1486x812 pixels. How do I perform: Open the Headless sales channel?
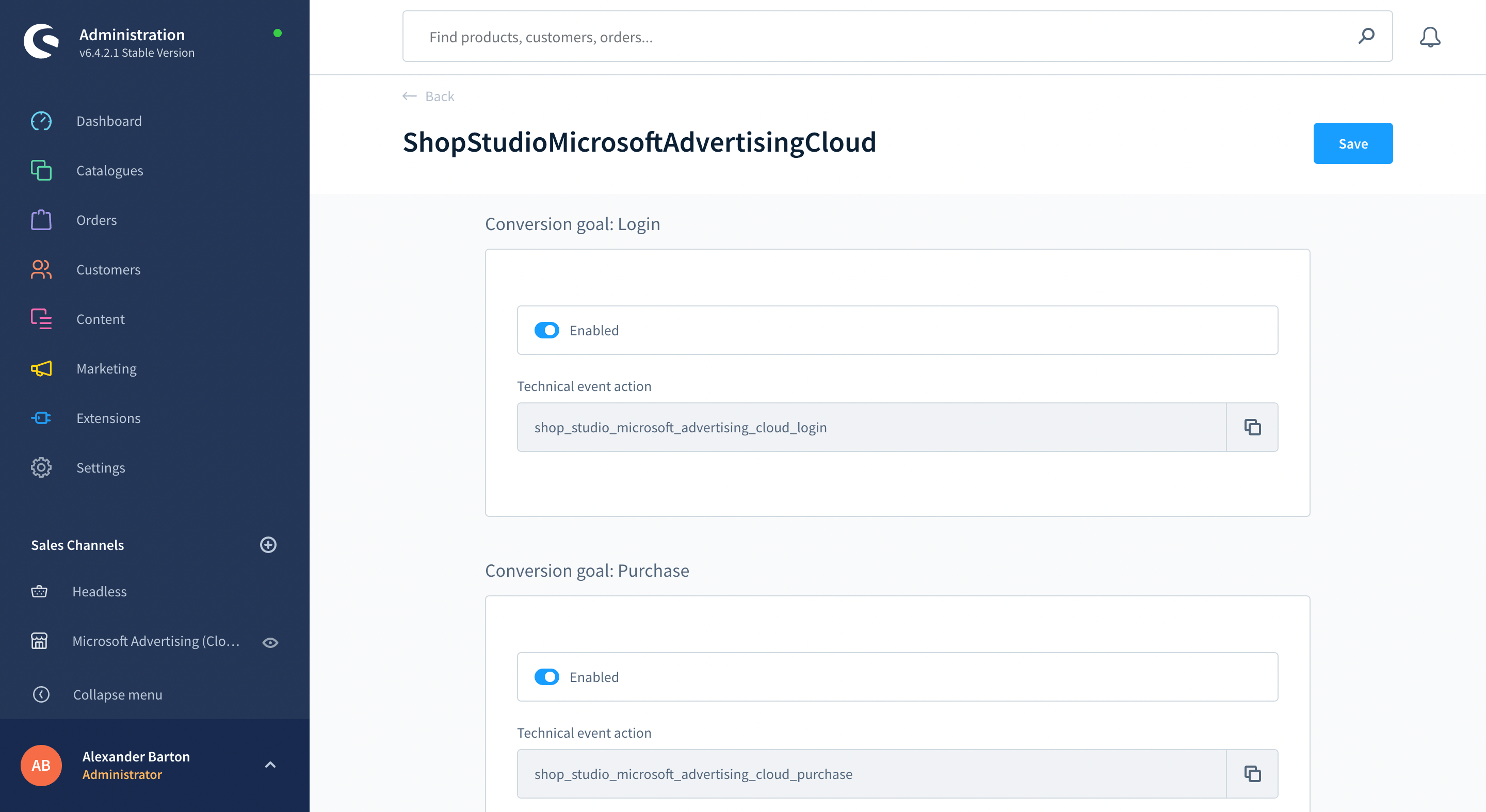[99, 592]
